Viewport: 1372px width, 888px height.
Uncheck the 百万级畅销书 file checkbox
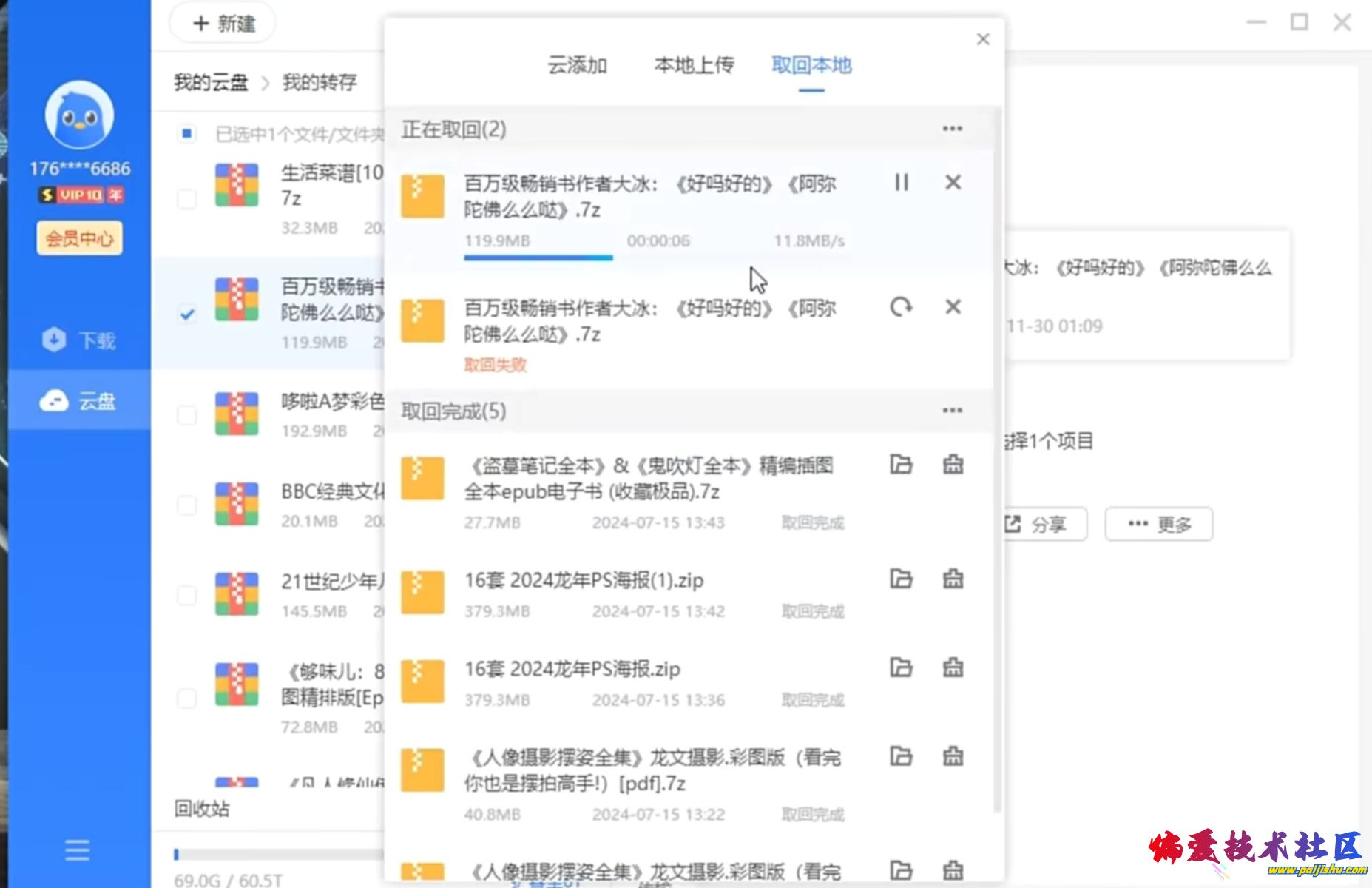[x=187, y=314]
